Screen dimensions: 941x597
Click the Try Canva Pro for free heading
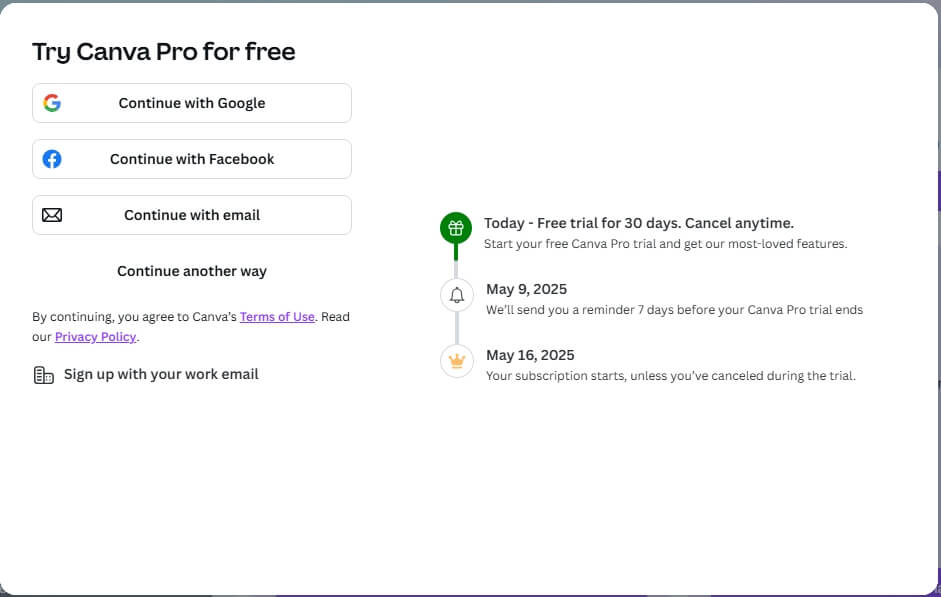tap(164, 52)
